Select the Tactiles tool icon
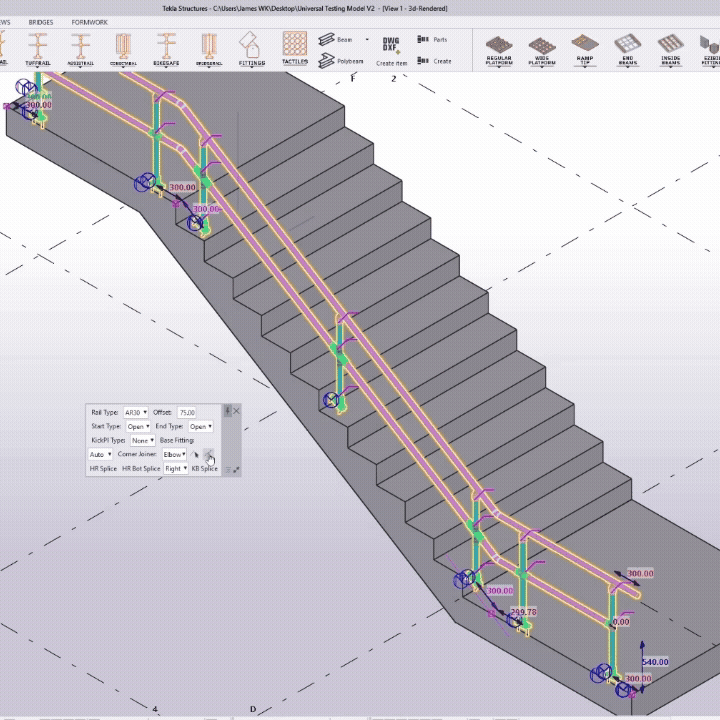This screenshot has width=720, height=720. tap(294, 46)
